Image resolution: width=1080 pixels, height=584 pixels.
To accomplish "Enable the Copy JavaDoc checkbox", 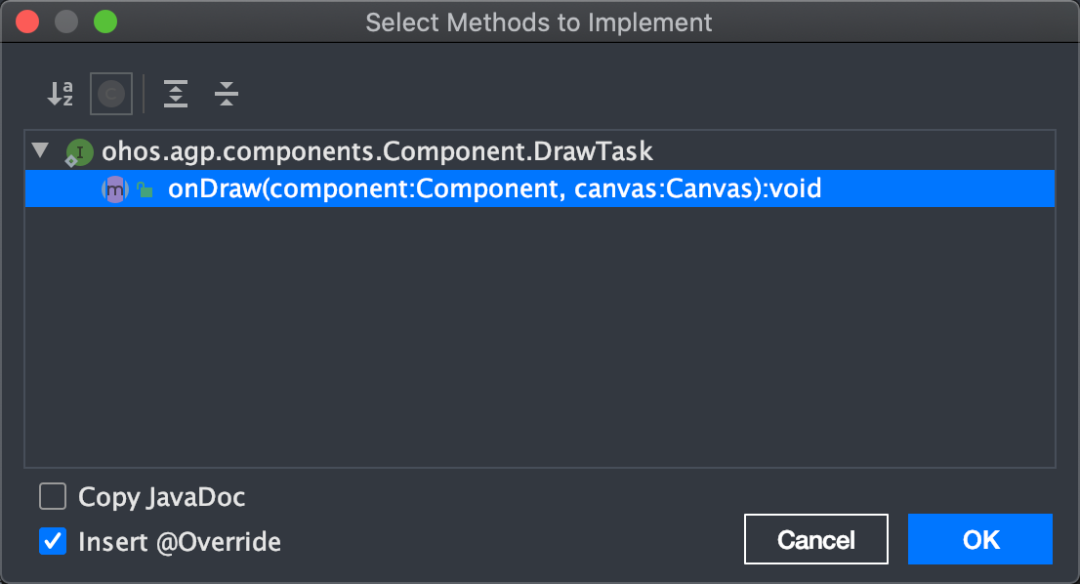I will point(53,497).
